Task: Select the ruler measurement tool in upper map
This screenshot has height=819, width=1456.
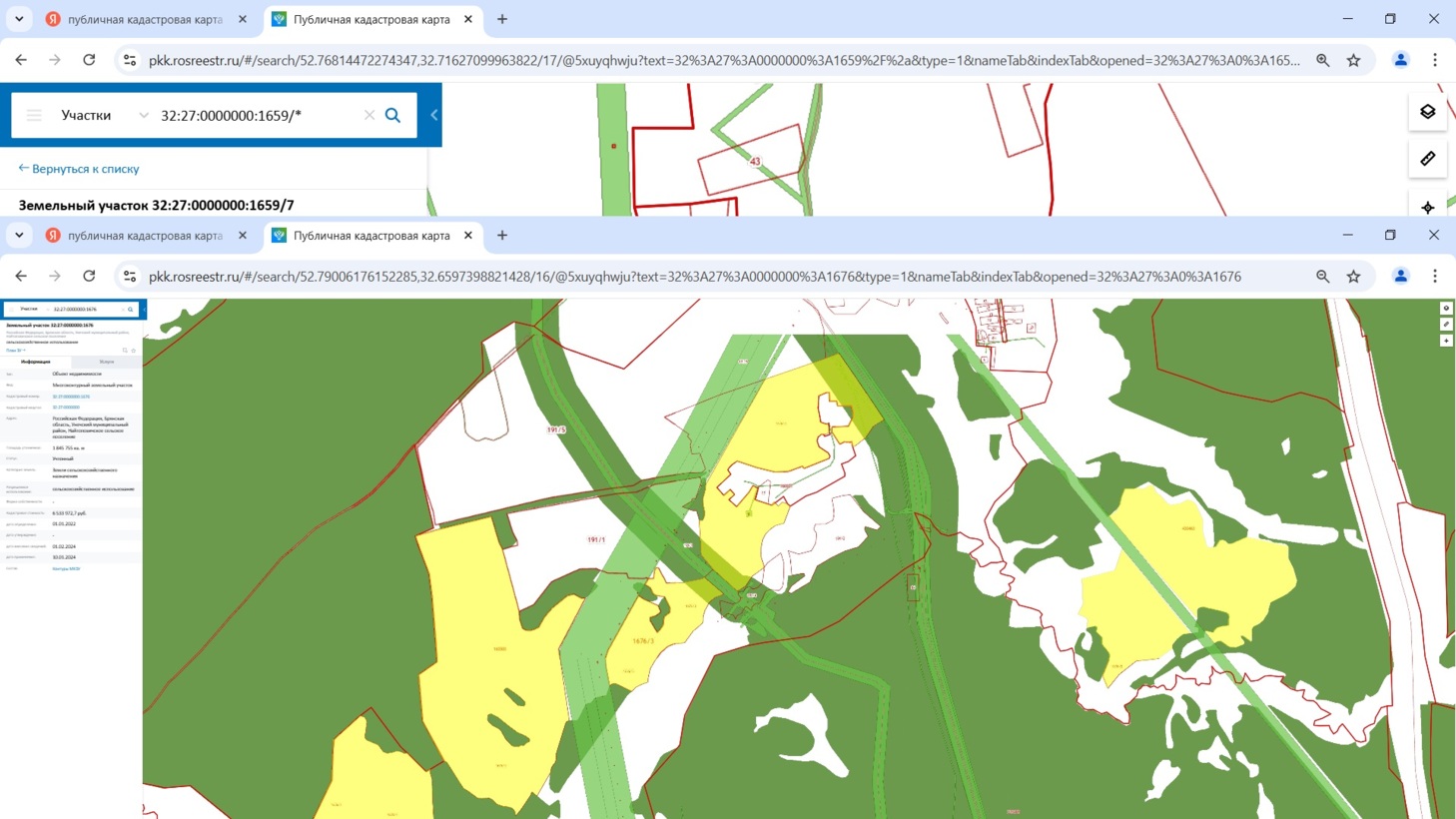Action: 1427,159
